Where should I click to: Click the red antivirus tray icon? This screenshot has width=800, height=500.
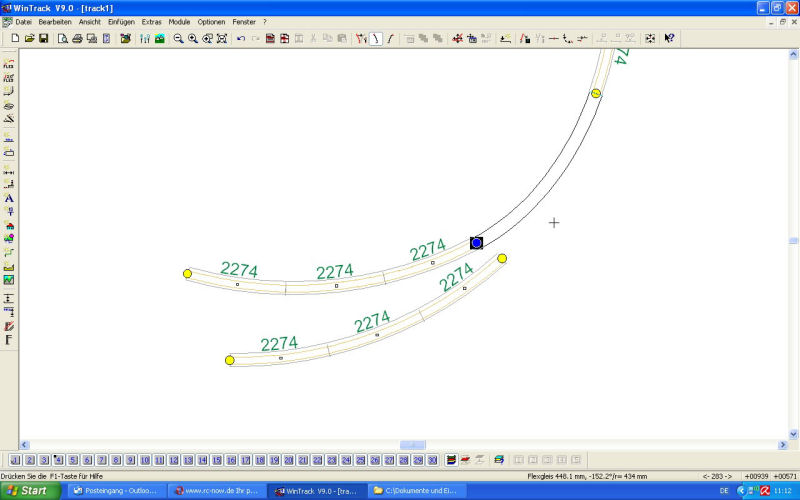pyautogui.click(x=765, y=491)
